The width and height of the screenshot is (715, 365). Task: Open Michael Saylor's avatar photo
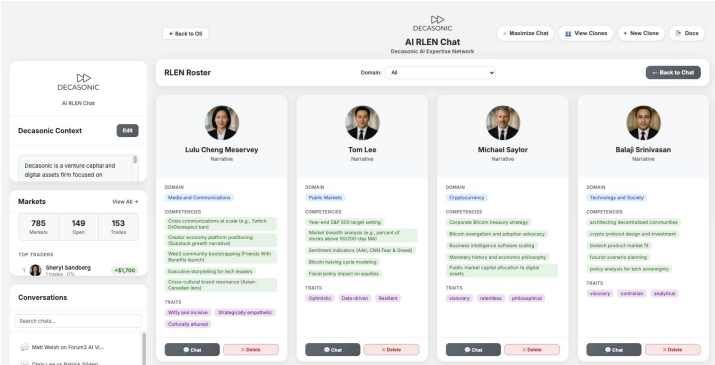(x=503, y=123)
